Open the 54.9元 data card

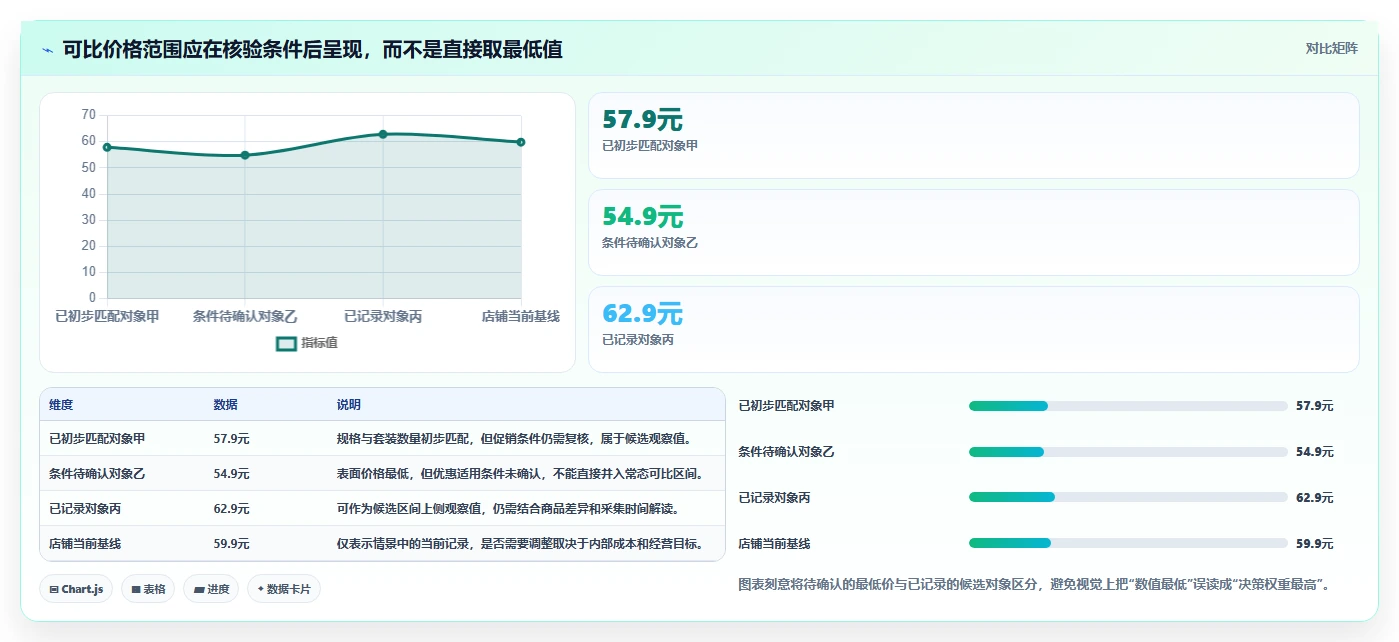[x=973, y=232]
